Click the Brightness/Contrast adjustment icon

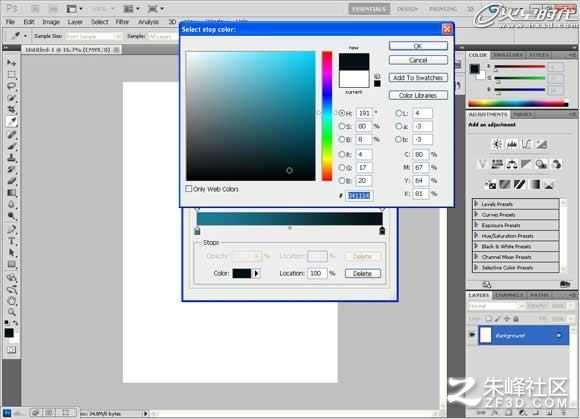tap(497, 144)
